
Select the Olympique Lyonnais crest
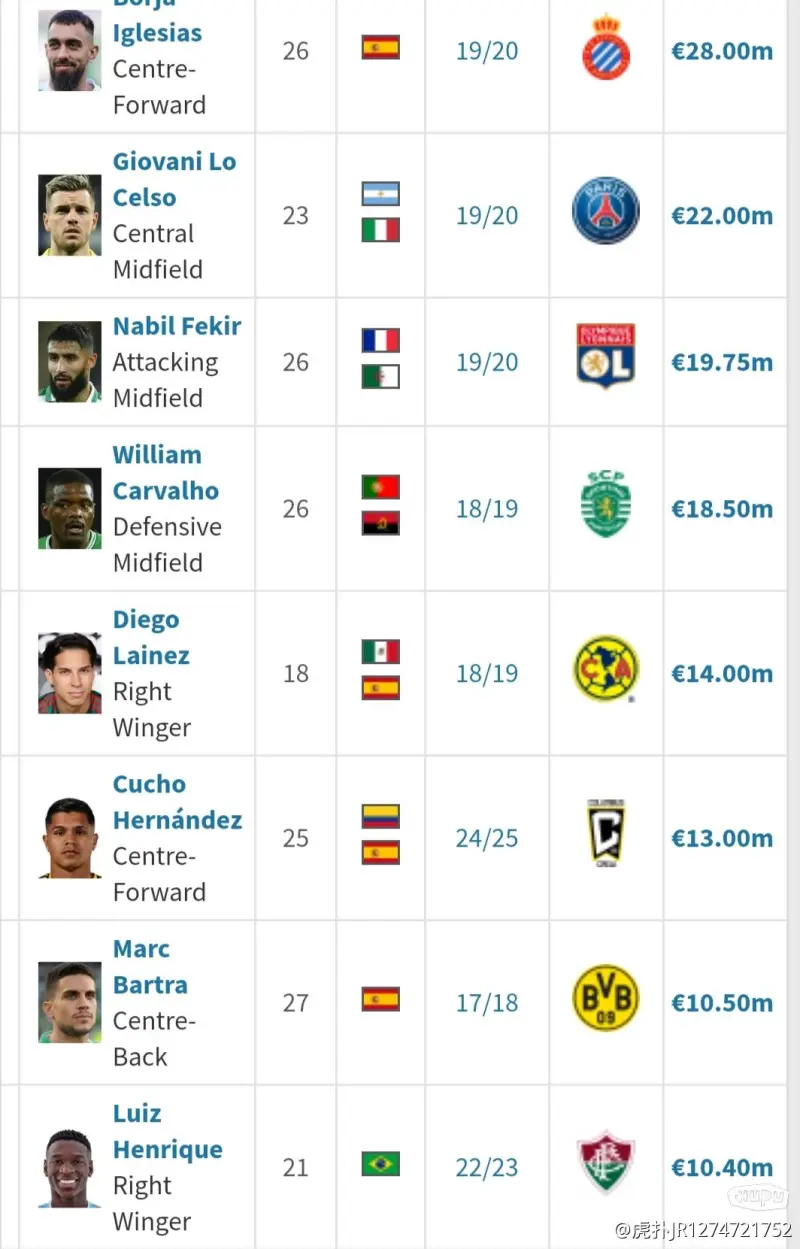pyautogui.click(x=606, y=356)
